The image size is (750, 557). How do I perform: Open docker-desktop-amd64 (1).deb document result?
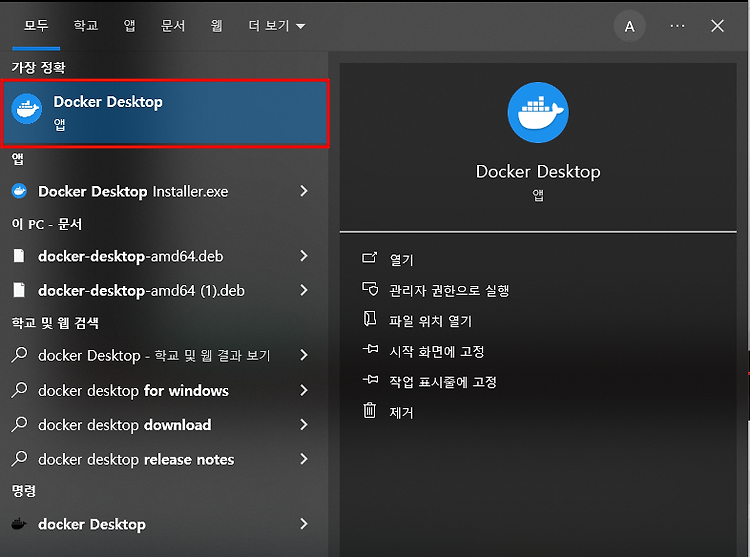164,291
